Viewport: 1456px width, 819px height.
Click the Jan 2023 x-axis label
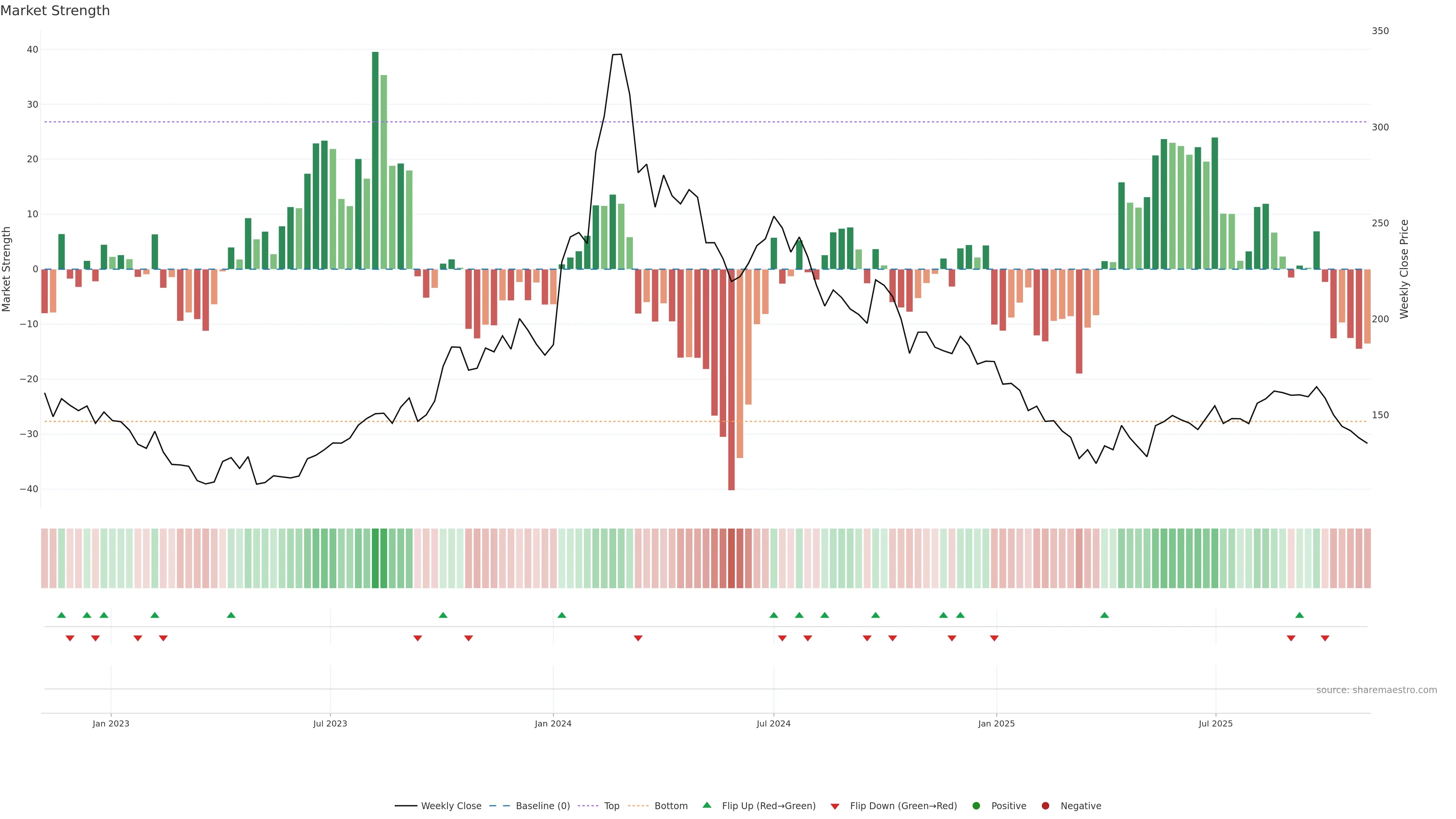coord(111,723)
